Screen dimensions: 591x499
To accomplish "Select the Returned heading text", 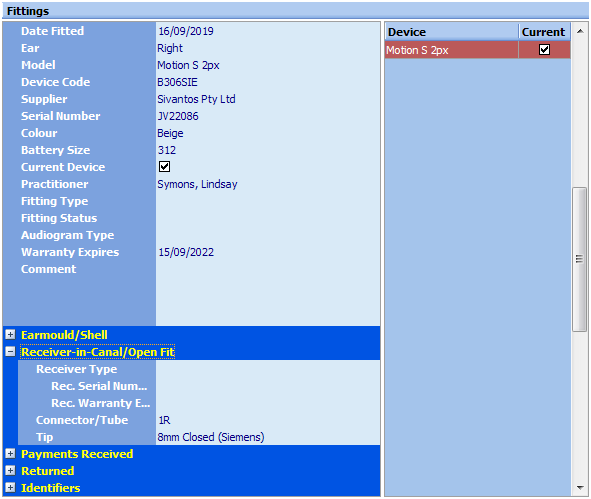I will tap(47, 471).
